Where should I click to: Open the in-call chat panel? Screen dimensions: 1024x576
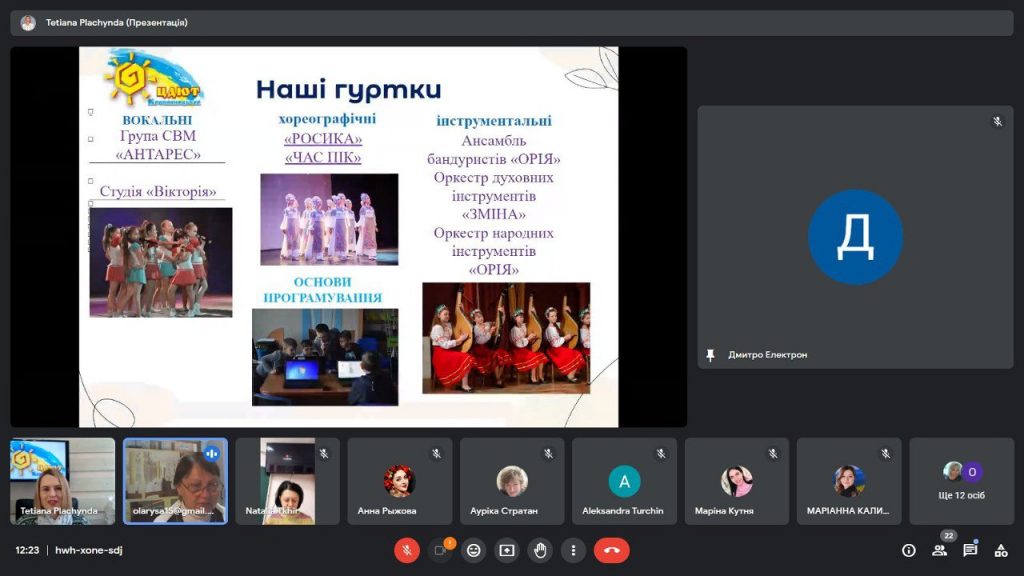pyautogui.click(x=970, y=550)
